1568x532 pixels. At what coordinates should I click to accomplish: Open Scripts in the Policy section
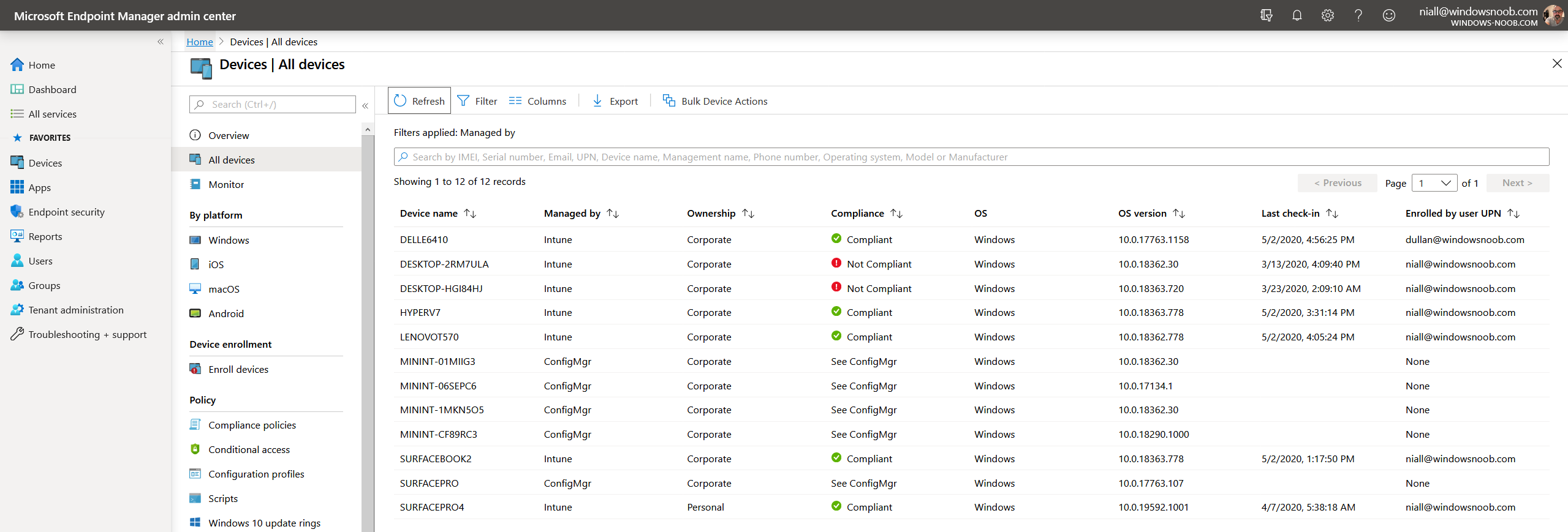pyautogui.click(x=214, y=498)
